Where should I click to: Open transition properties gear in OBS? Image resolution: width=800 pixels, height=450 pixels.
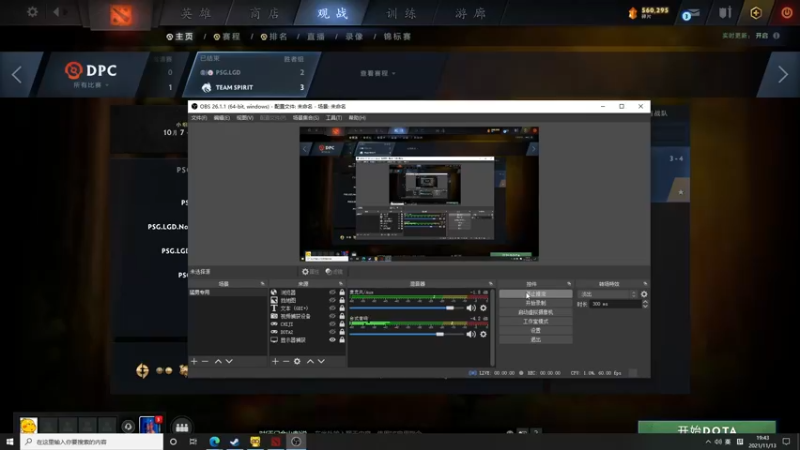pos(644,294)
